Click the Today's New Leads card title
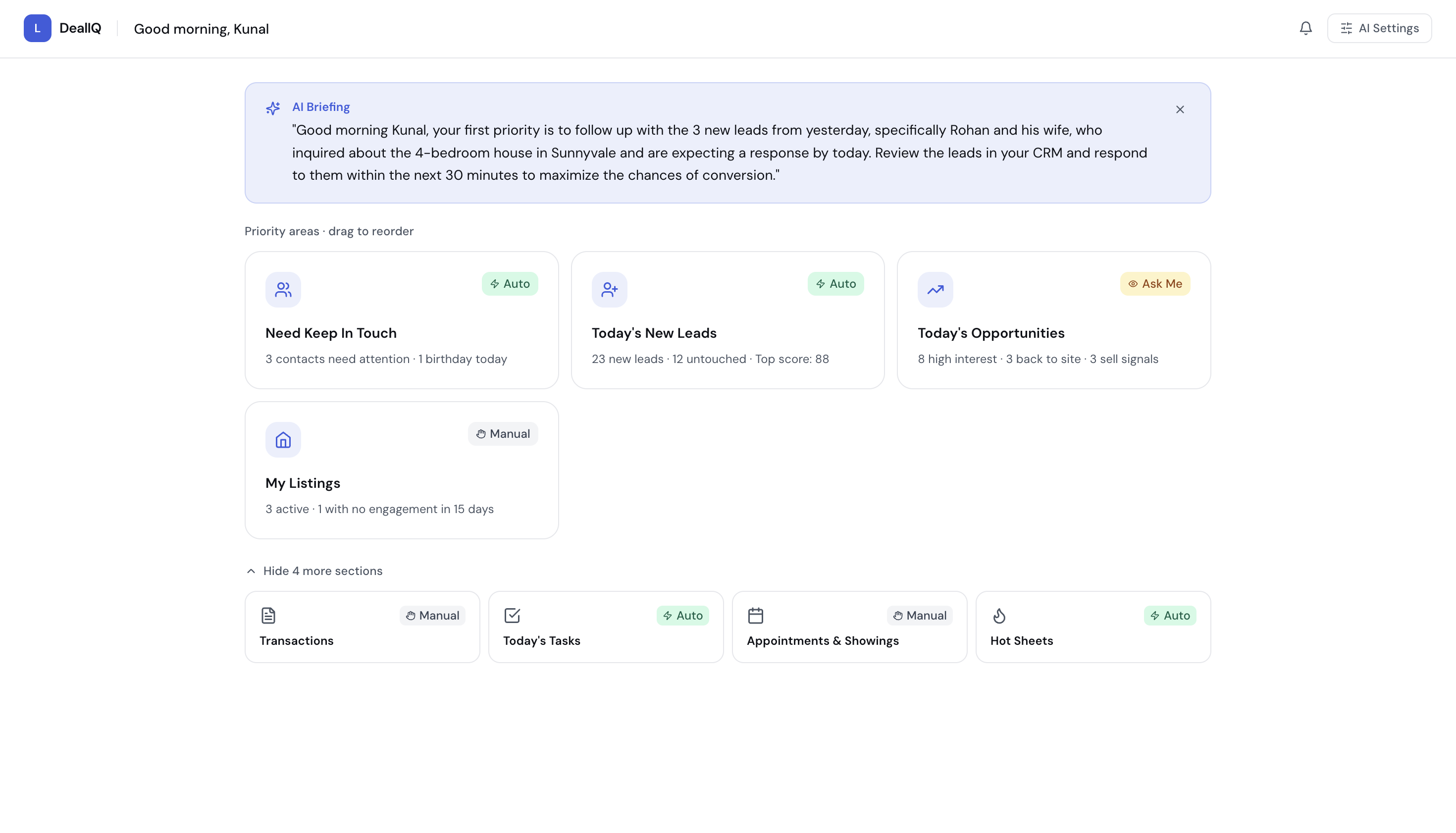The width and height of the screenshot is (1456, 833). [654, 333]
